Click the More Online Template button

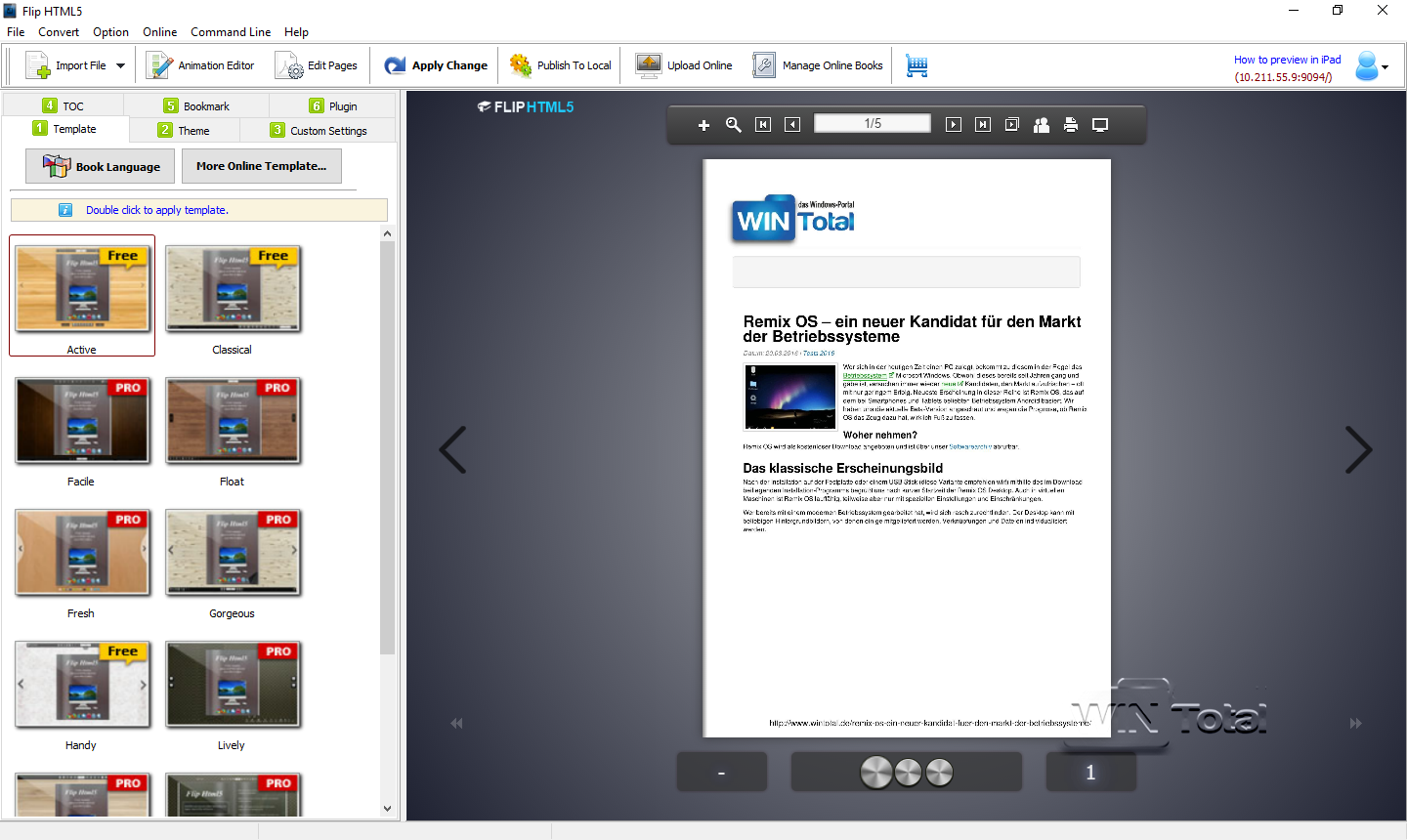coord(262,166)
